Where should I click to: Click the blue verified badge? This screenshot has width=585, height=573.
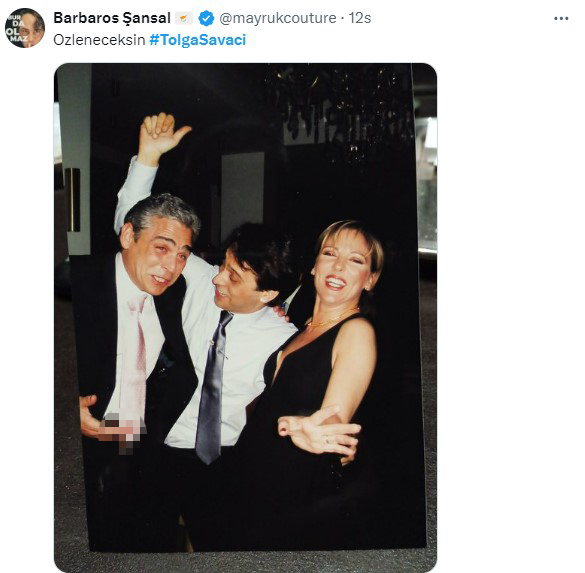coord(206,18)
